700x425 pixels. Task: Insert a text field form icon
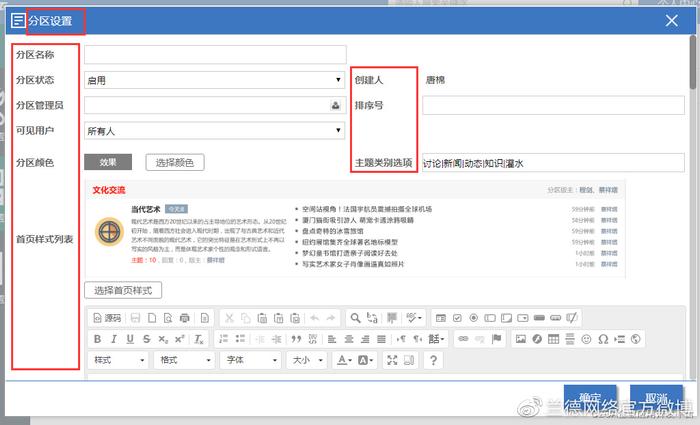click(490, 318)
